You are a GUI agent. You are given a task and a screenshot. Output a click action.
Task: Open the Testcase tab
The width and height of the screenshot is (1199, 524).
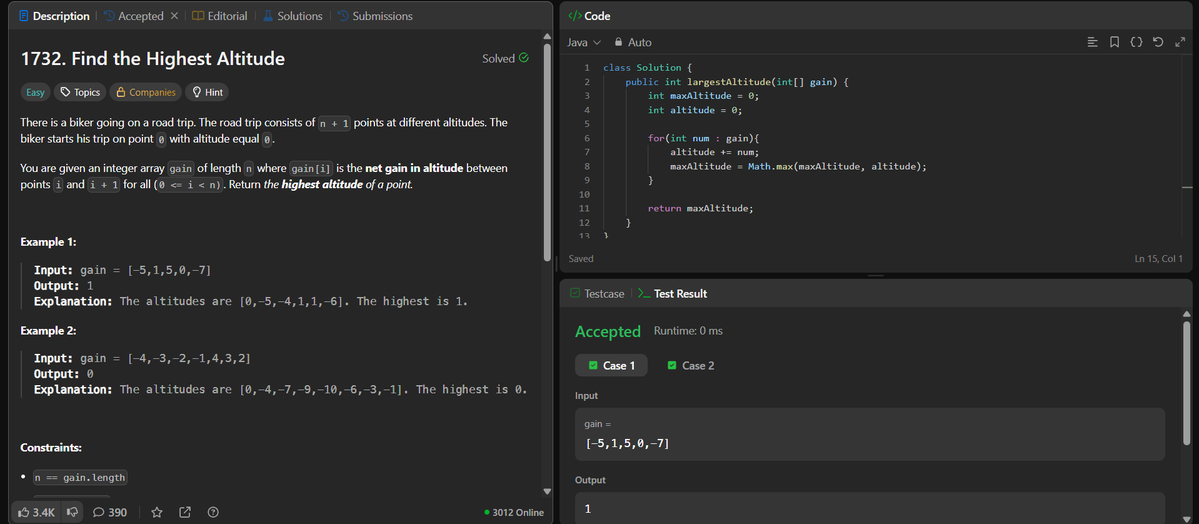coord(597,294)
